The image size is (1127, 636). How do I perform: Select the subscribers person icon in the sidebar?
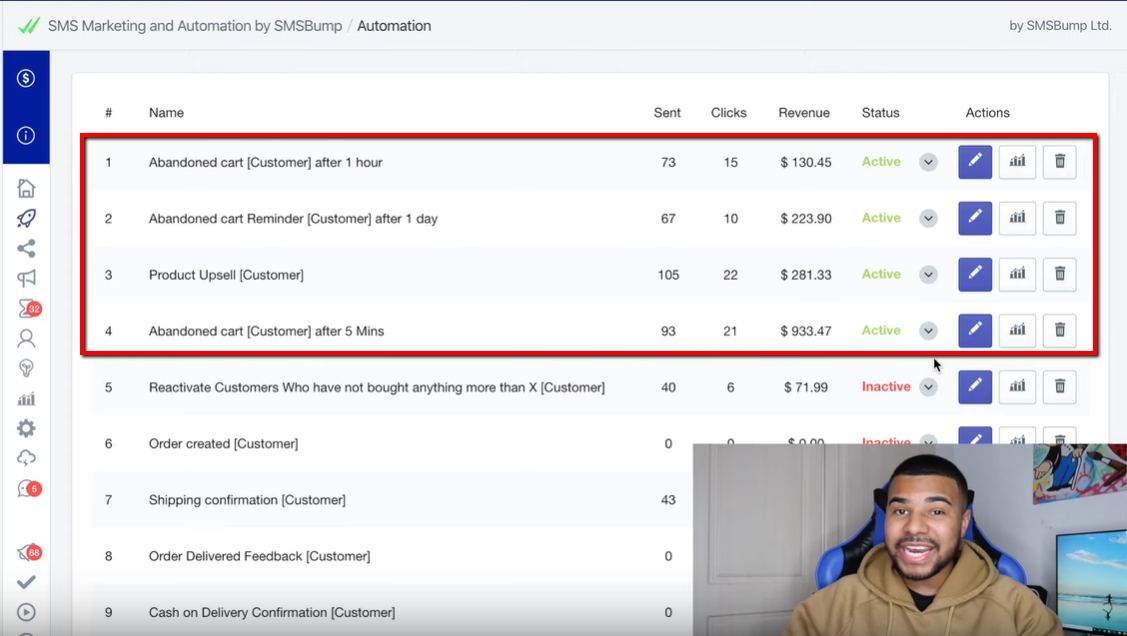tap(25, 338)
